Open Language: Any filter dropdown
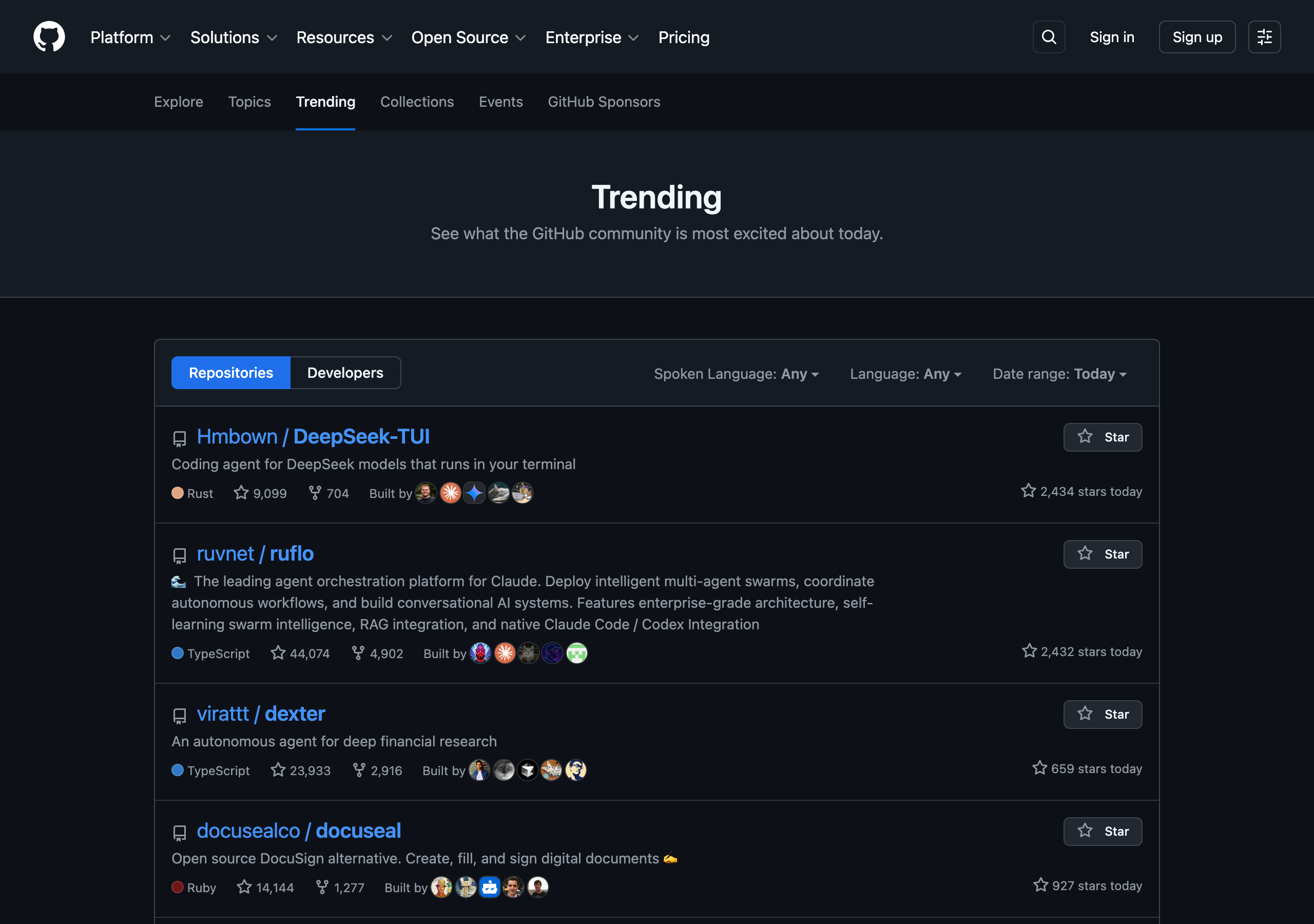 905,374
